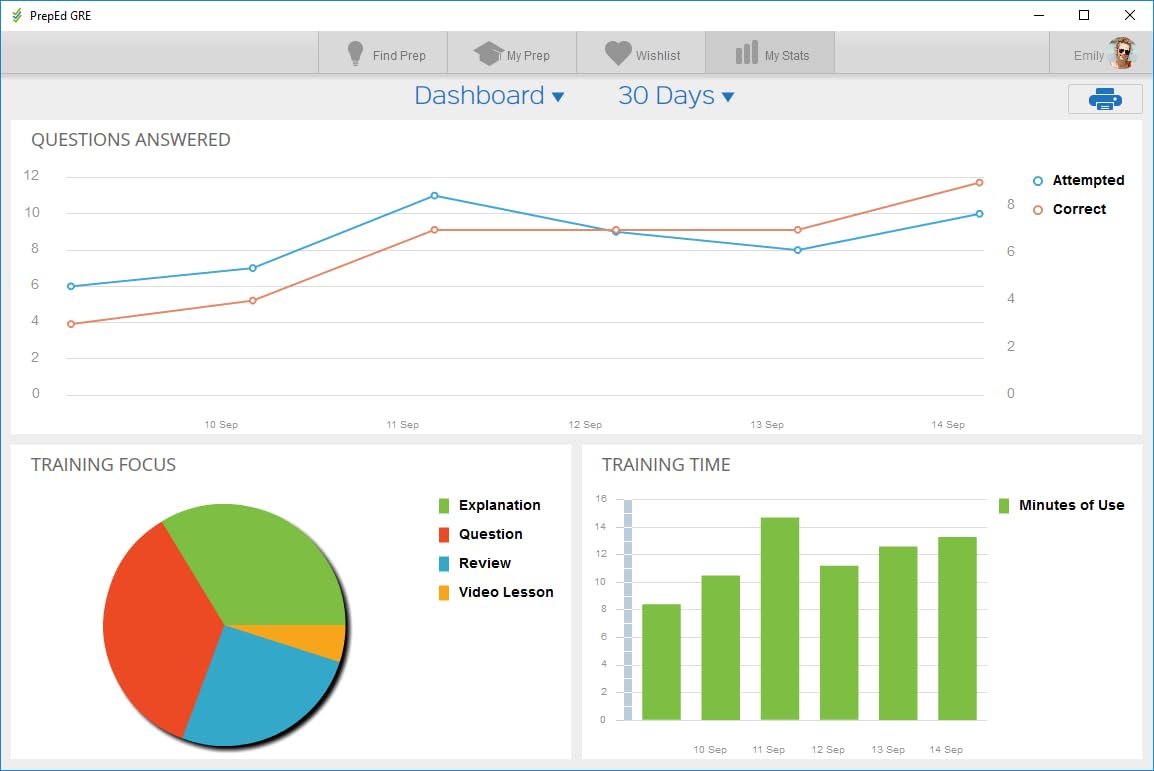This screenshot has height=771, width=1154.
Task: Click the Video Lesson orange legend swatch
Action: coord(444,593)
